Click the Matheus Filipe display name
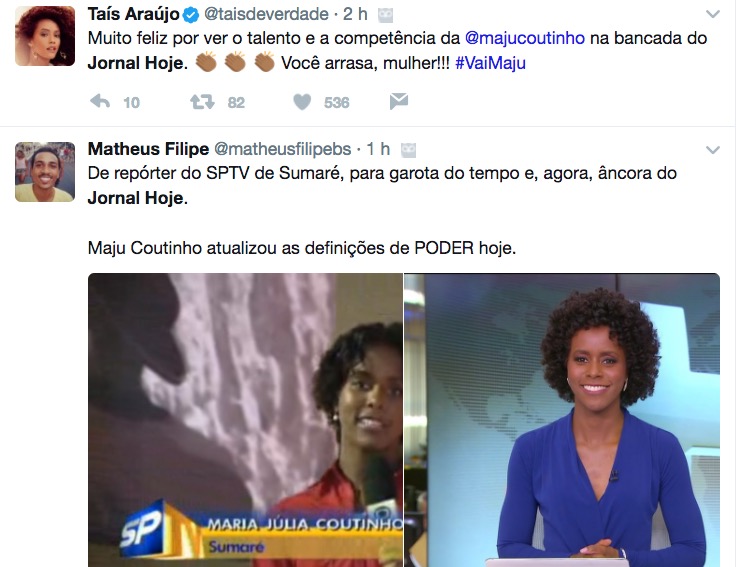This screenshot has height=567, width=736. [148, 149]
